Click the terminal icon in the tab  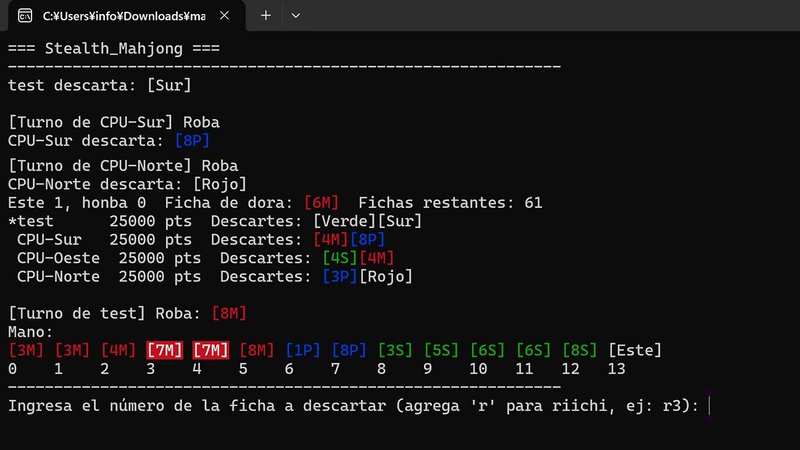[x=24, y=16]
